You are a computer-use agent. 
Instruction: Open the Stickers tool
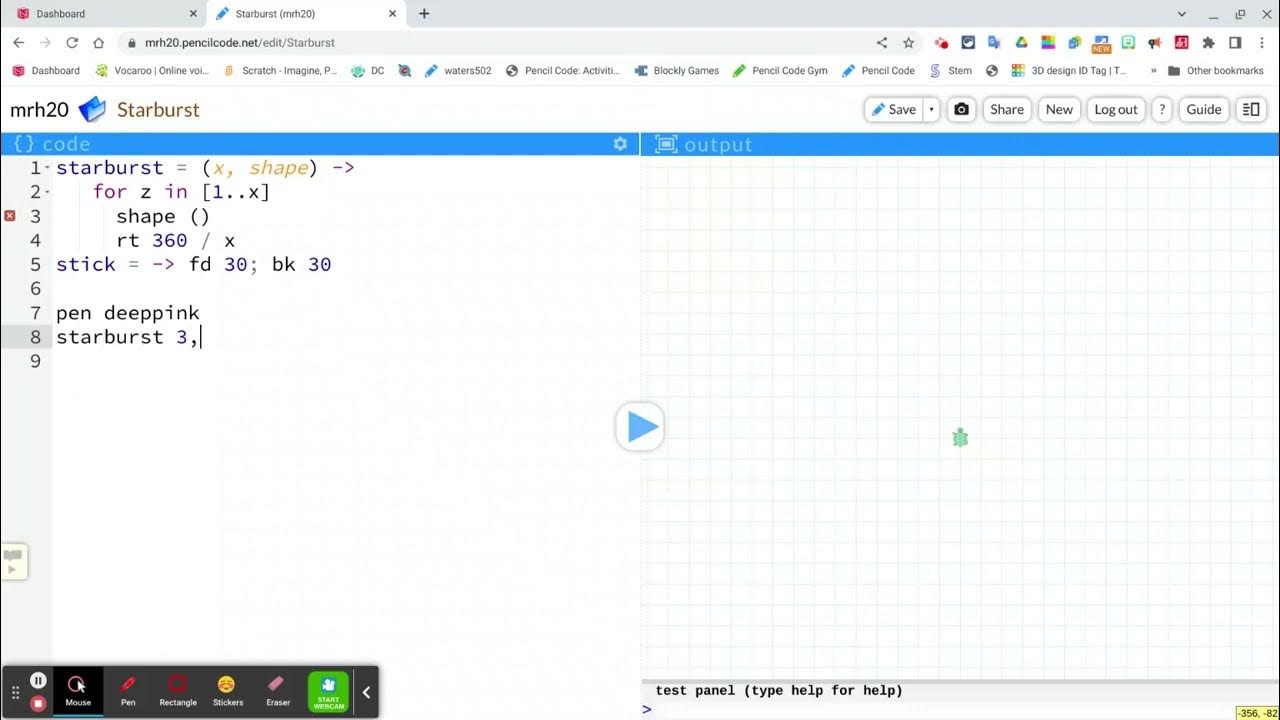[x=227, y=690]
